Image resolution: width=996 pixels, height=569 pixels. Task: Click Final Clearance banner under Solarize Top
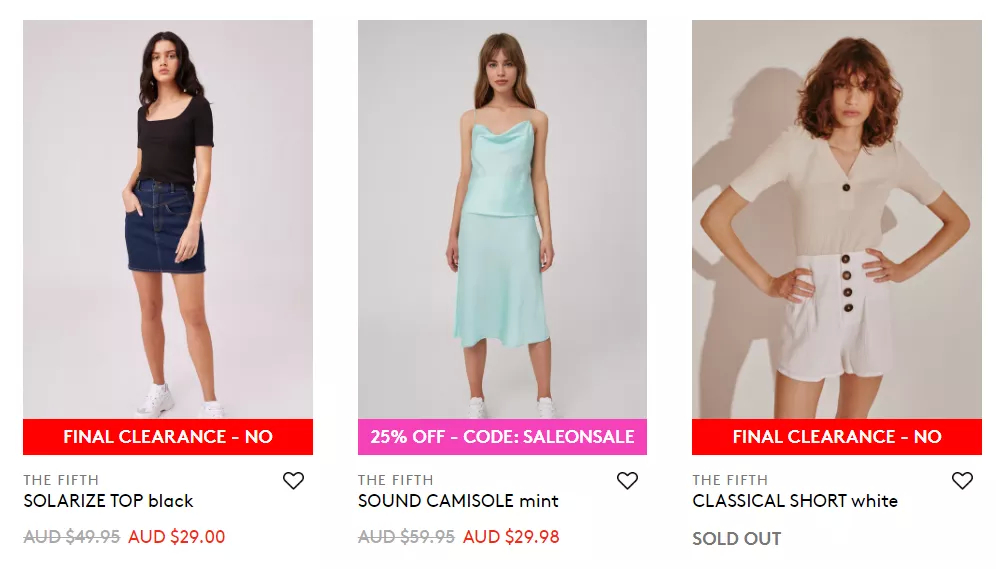pyautogui.click(x=168, y=437)
